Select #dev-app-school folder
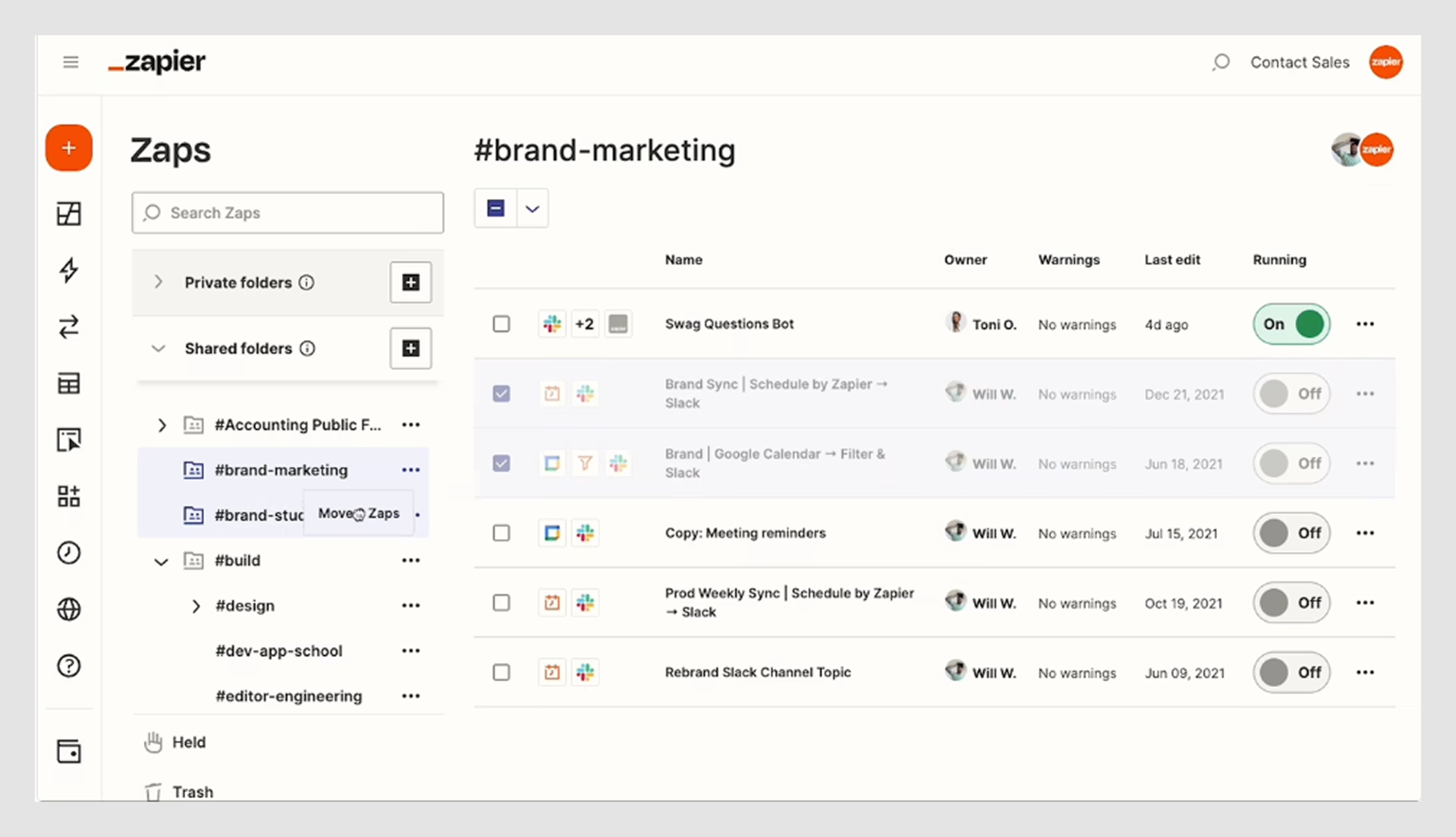The width and height of the screenshot is (1456, 837). [x=279, y=651]
